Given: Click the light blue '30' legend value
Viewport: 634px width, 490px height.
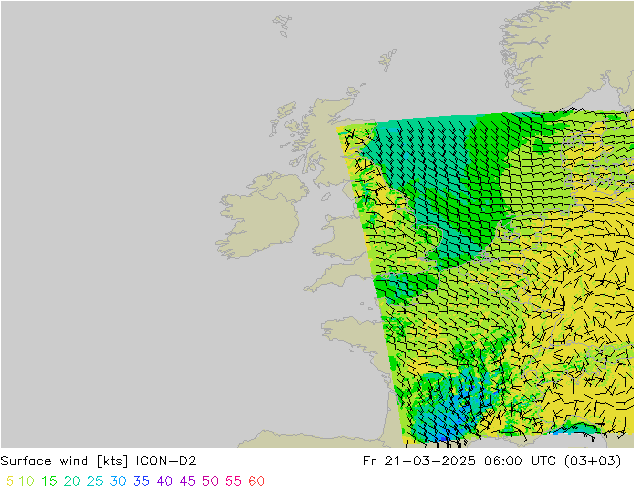Looking at the screenshot, I should pos(118,481).
